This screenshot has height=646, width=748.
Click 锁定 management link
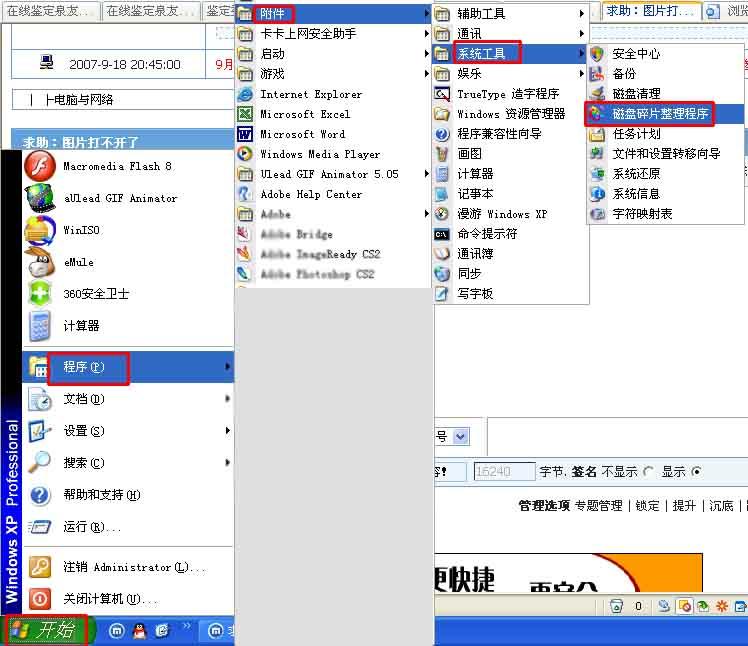[x=647, y=506]
